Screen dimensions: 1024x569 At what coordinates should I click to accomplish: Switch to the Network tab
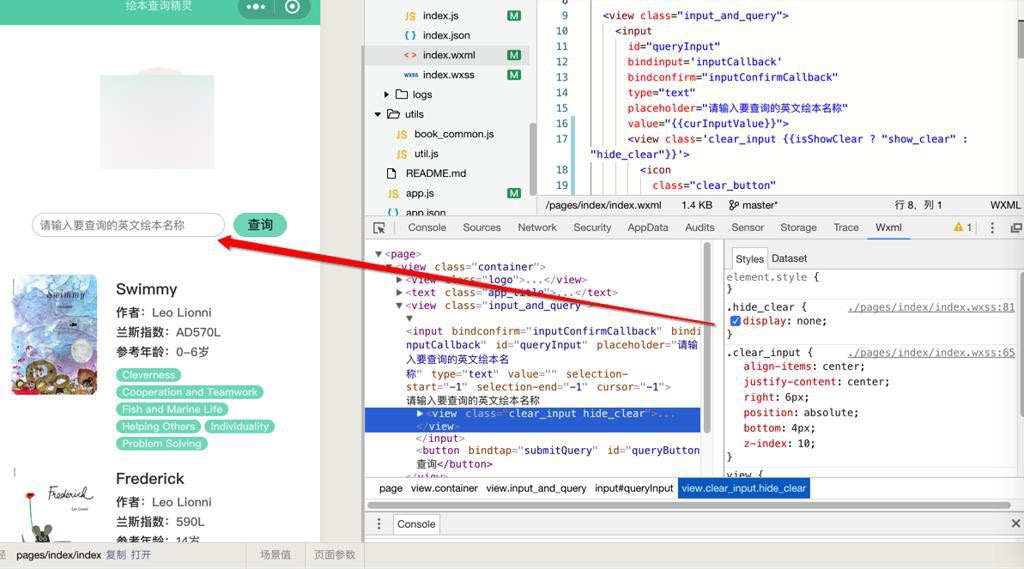tap(537, 227)
